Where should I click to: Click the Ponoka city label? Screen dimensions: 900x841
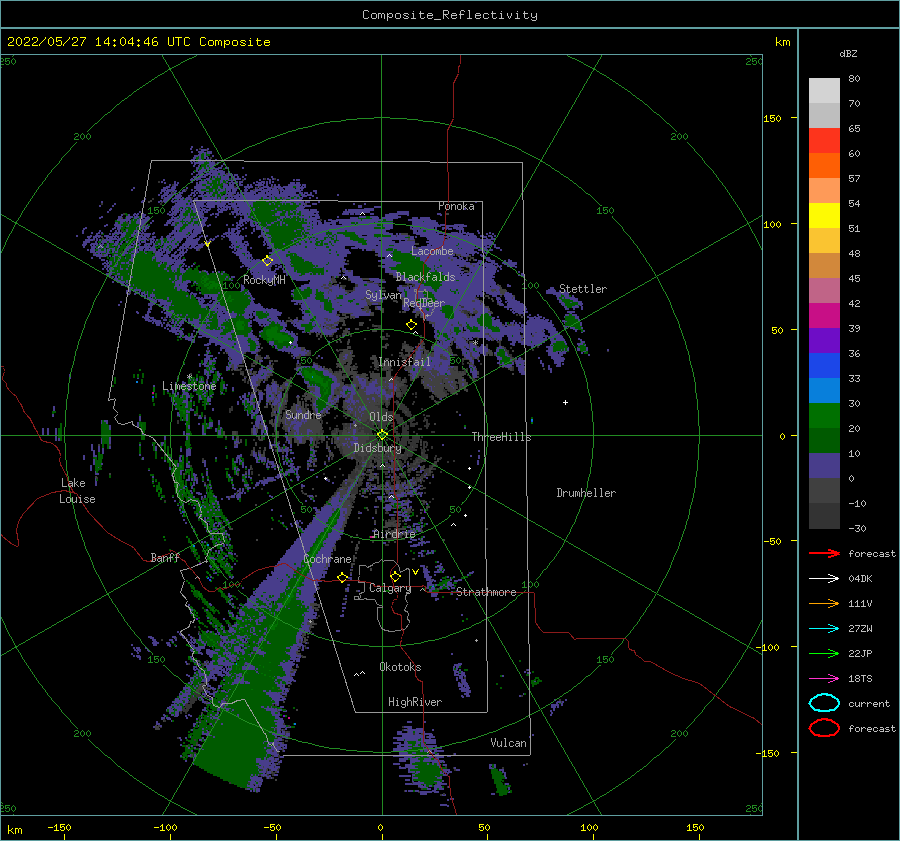click(x=456, y=206)
